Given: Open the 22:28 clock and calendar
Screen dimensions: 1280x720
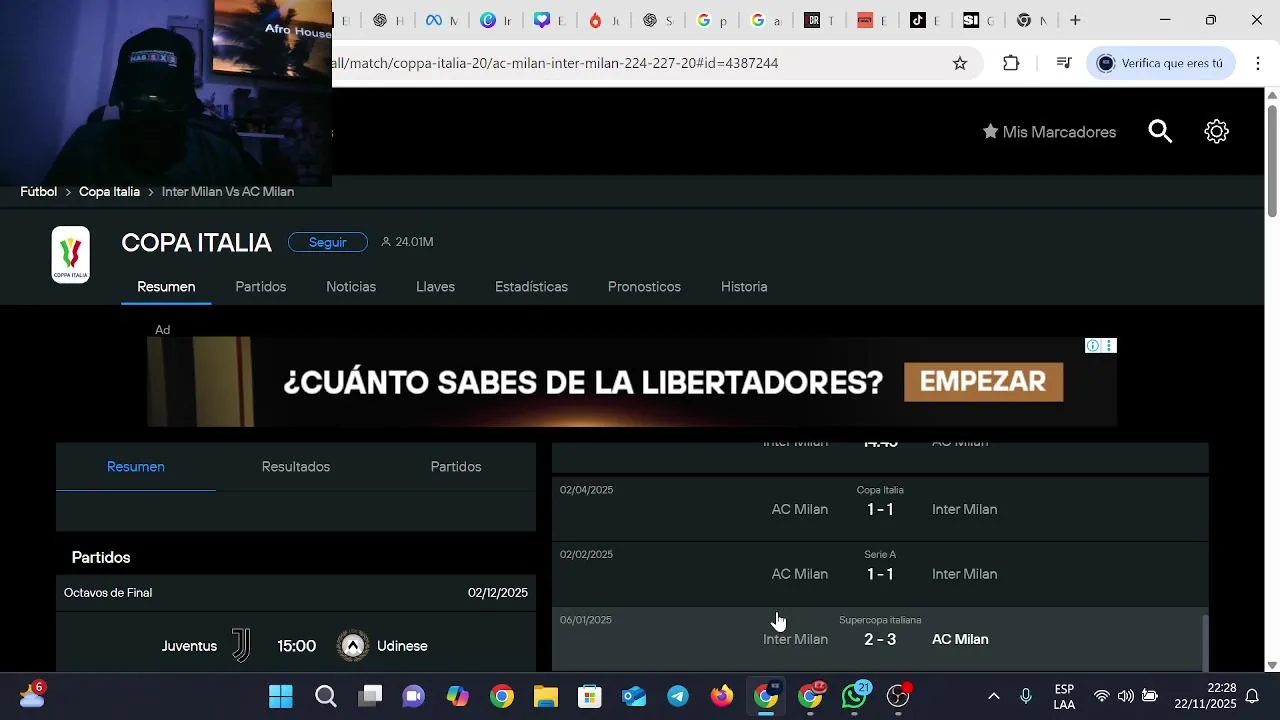Looking at the screenshot, I should (1205, 696).
